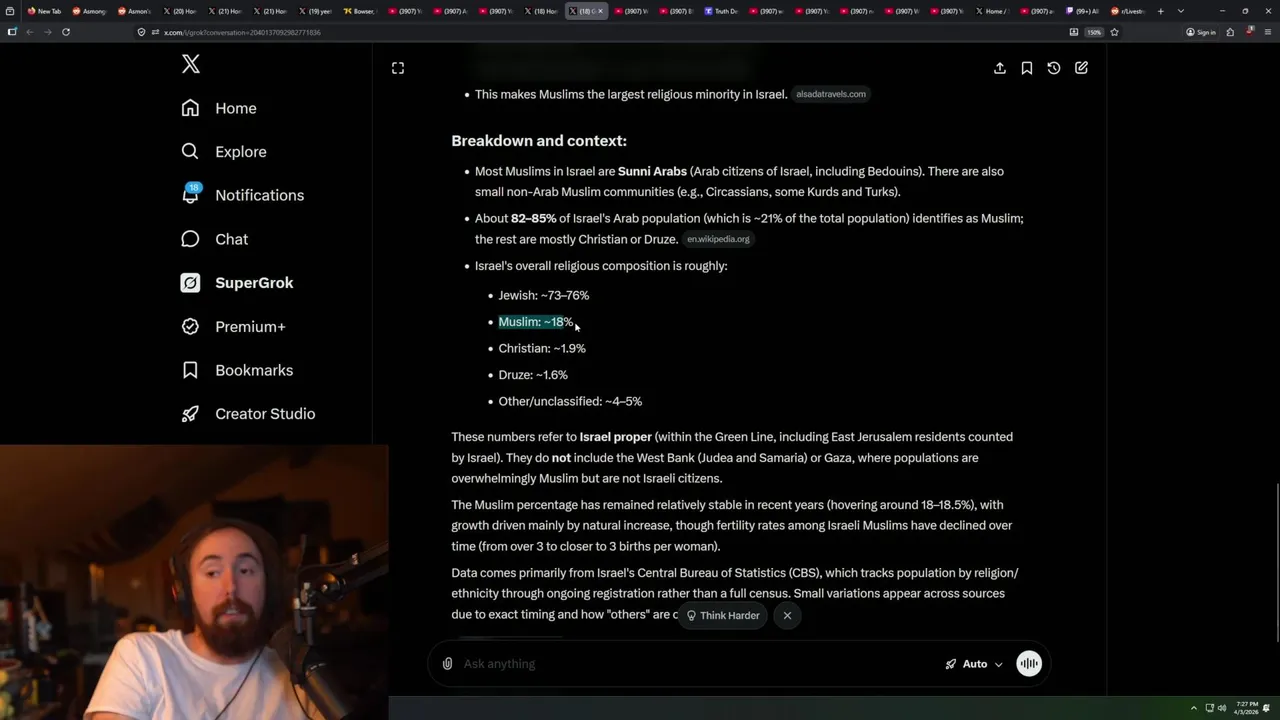The image size is (1280, 720).
Task: Toggle fullscreen expand icon in Grok header
Action: [398, 68]
